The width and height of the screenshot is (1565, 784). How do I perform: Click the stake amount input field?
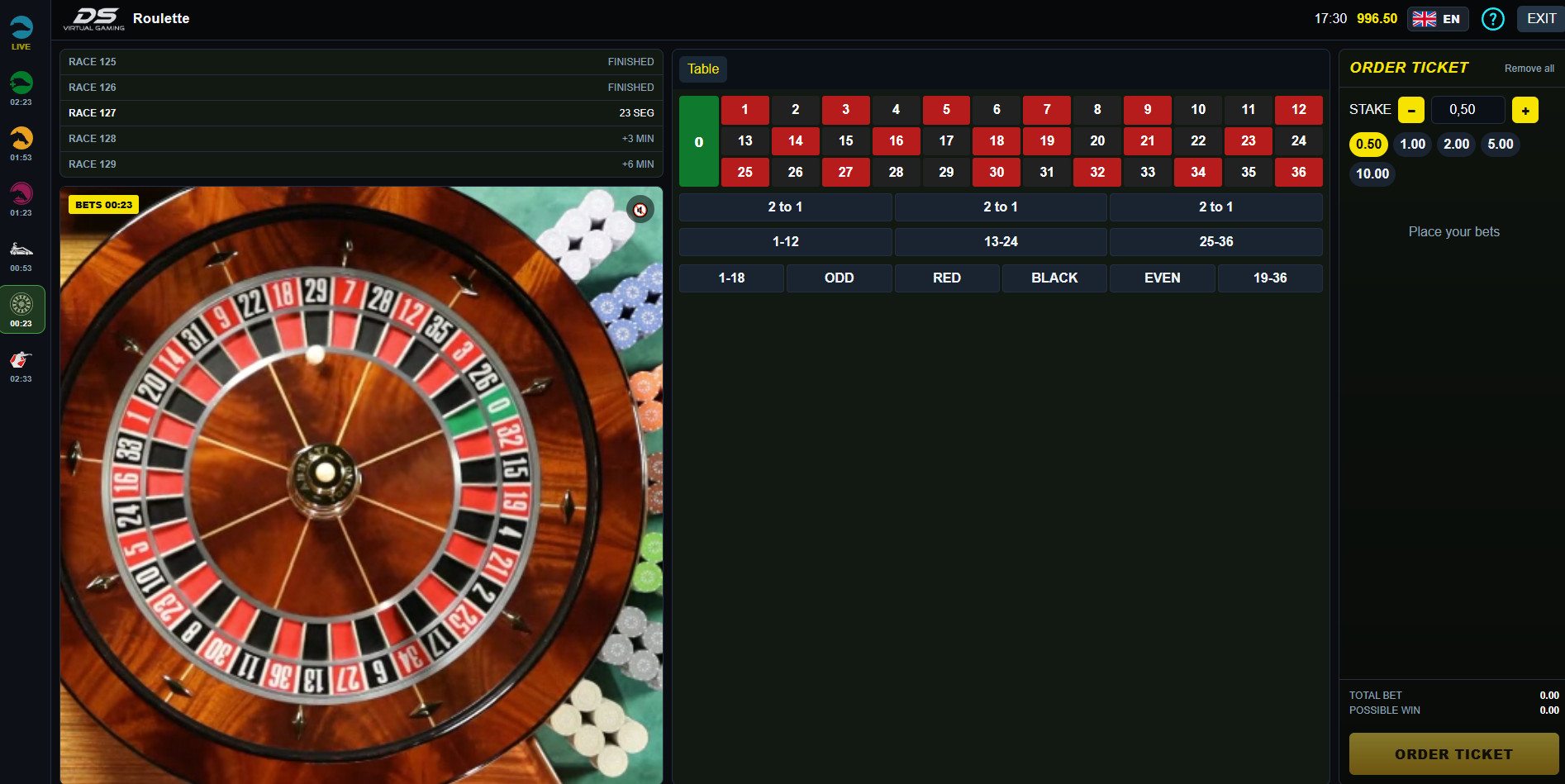1467,110
